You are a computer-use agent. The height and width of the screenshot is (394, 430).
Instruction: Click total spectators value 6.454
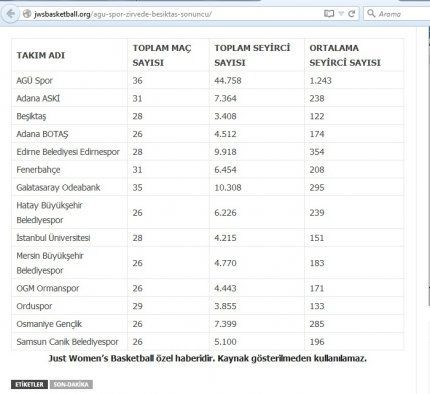(x=225, y=170)
